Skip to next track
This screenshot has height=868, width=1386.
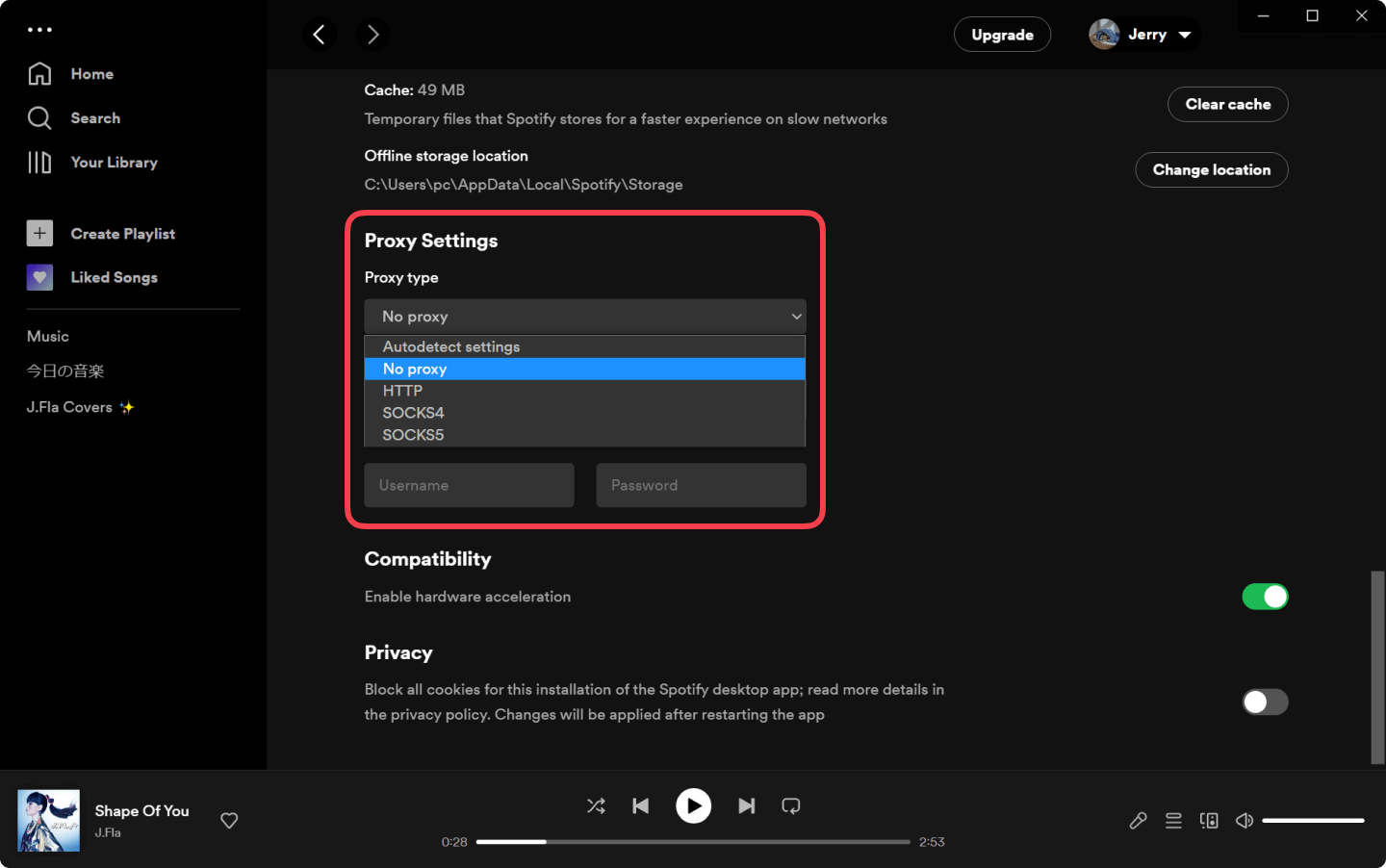[x=746, y=806]
